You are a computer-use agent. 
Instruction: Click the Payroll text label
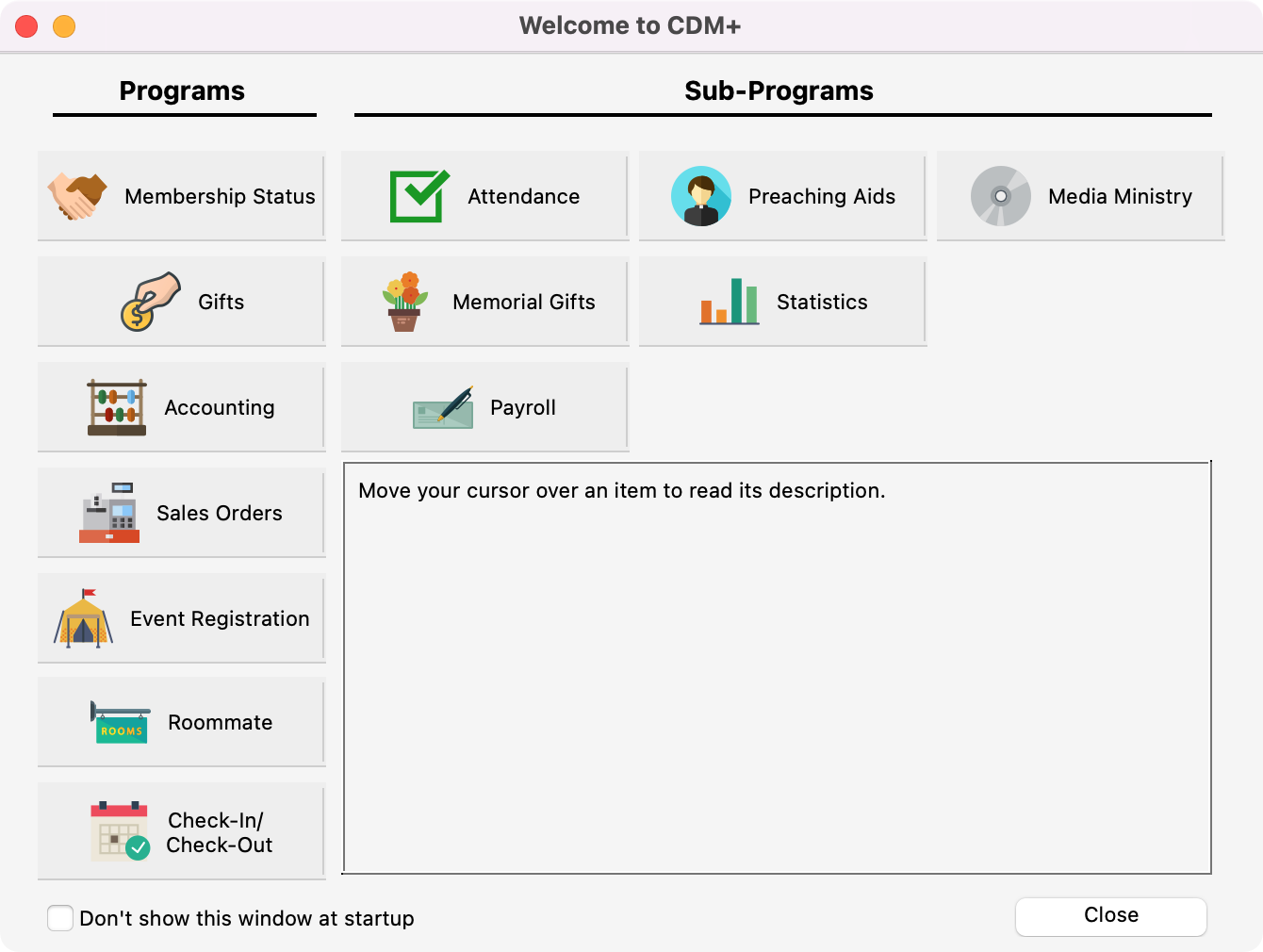tap(523, 407)
